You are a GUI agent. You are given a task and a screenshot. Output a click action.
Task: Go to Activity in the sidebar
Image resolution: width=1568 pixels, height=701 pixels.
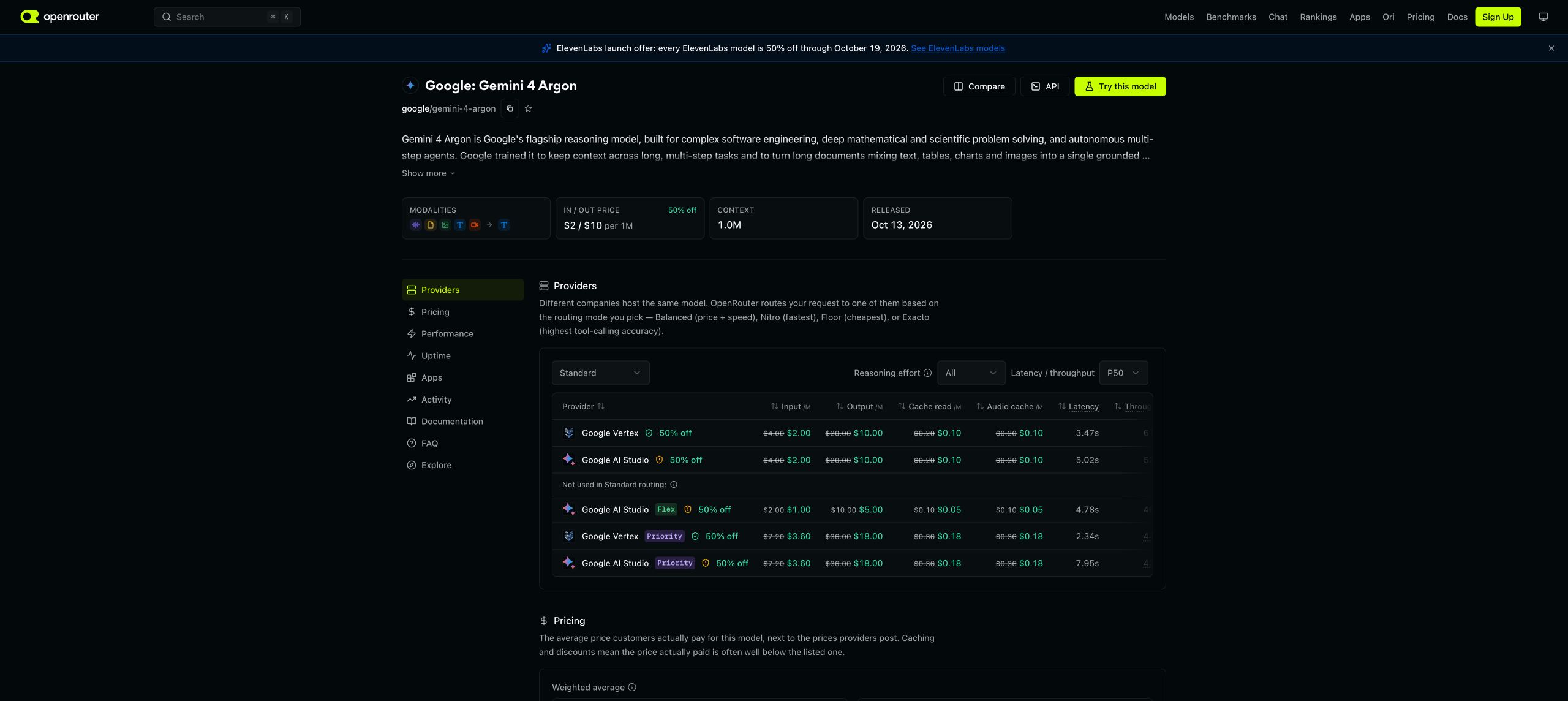pos(462,400)
